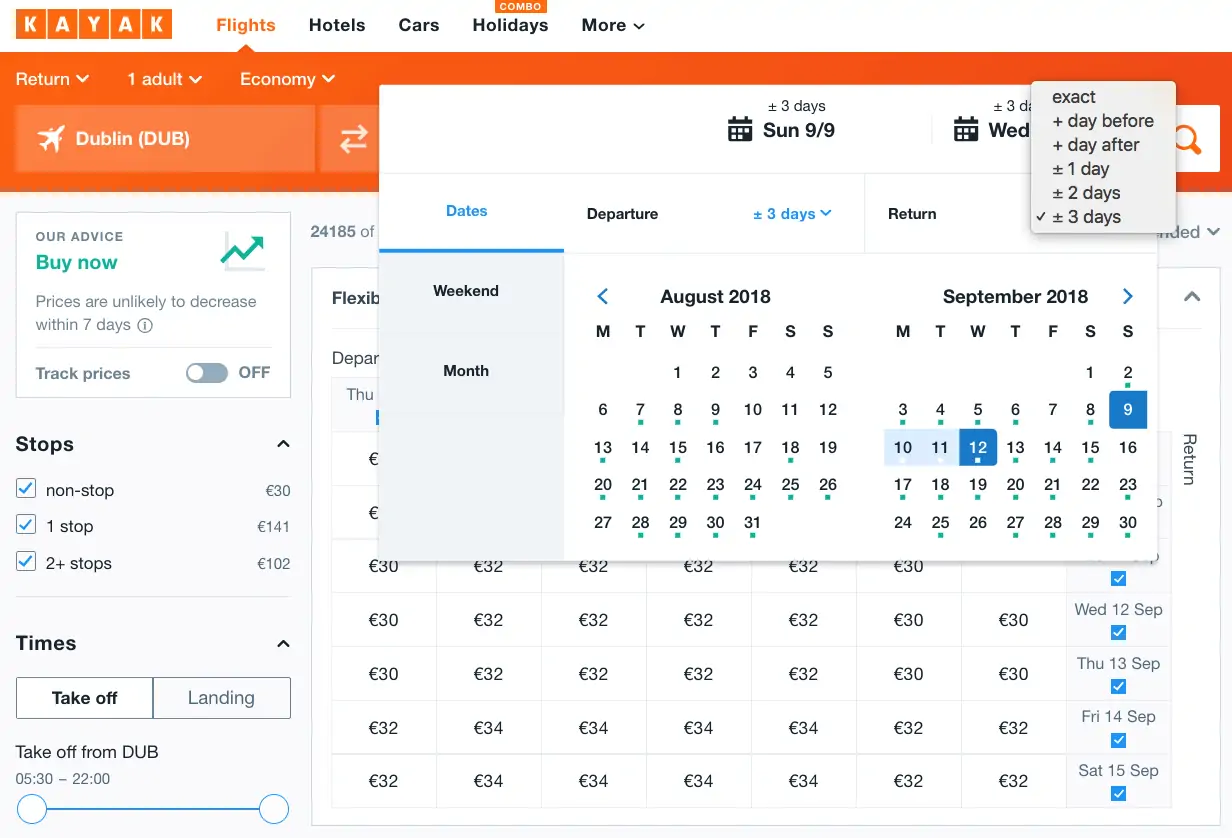This screenshot has width=1232, height=838.
Task: Go to previous month with left arrow
Action: pyautogui.click(x=603, y=297)
